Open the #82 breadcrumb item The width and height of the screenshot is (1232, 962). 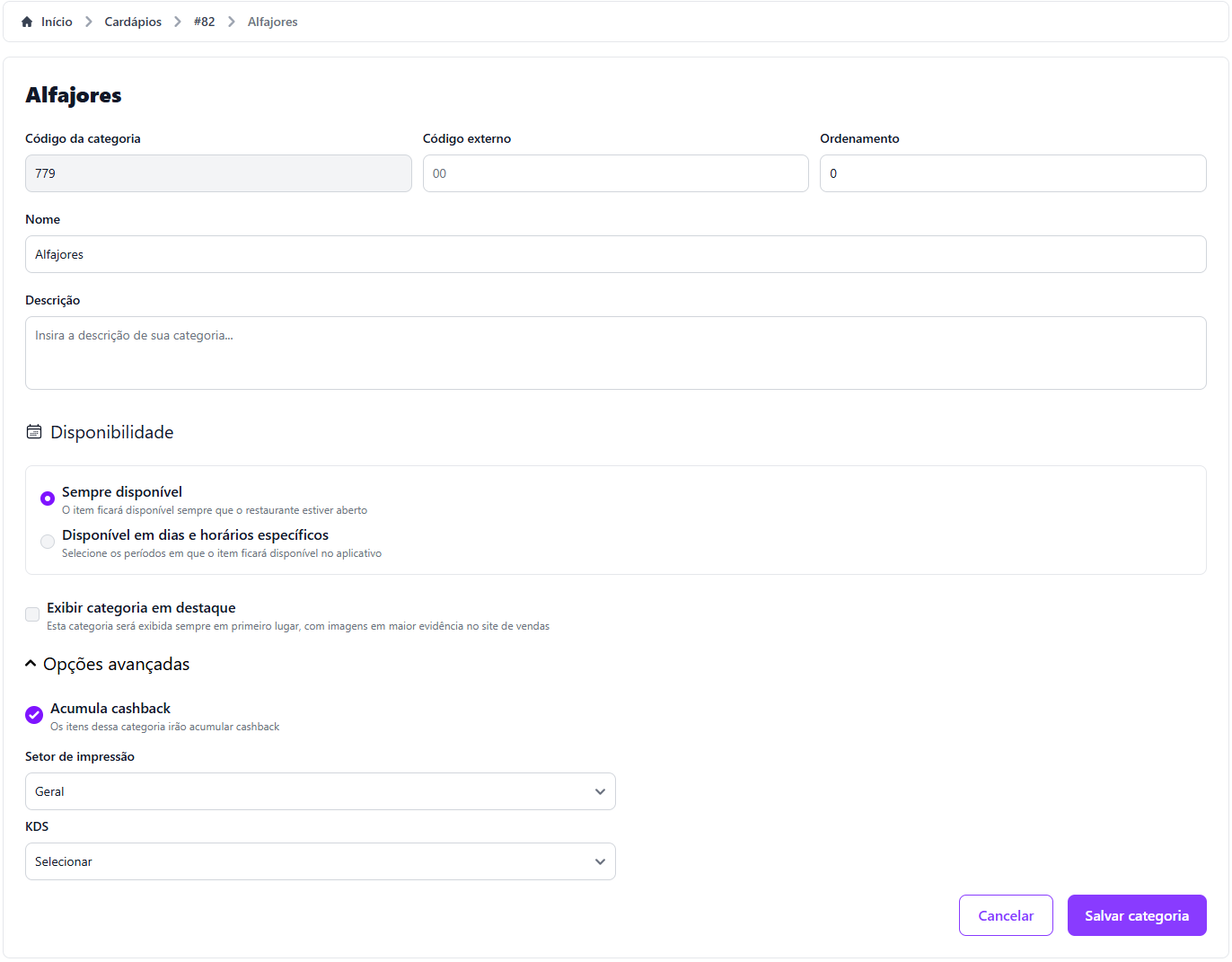point(204,22)
